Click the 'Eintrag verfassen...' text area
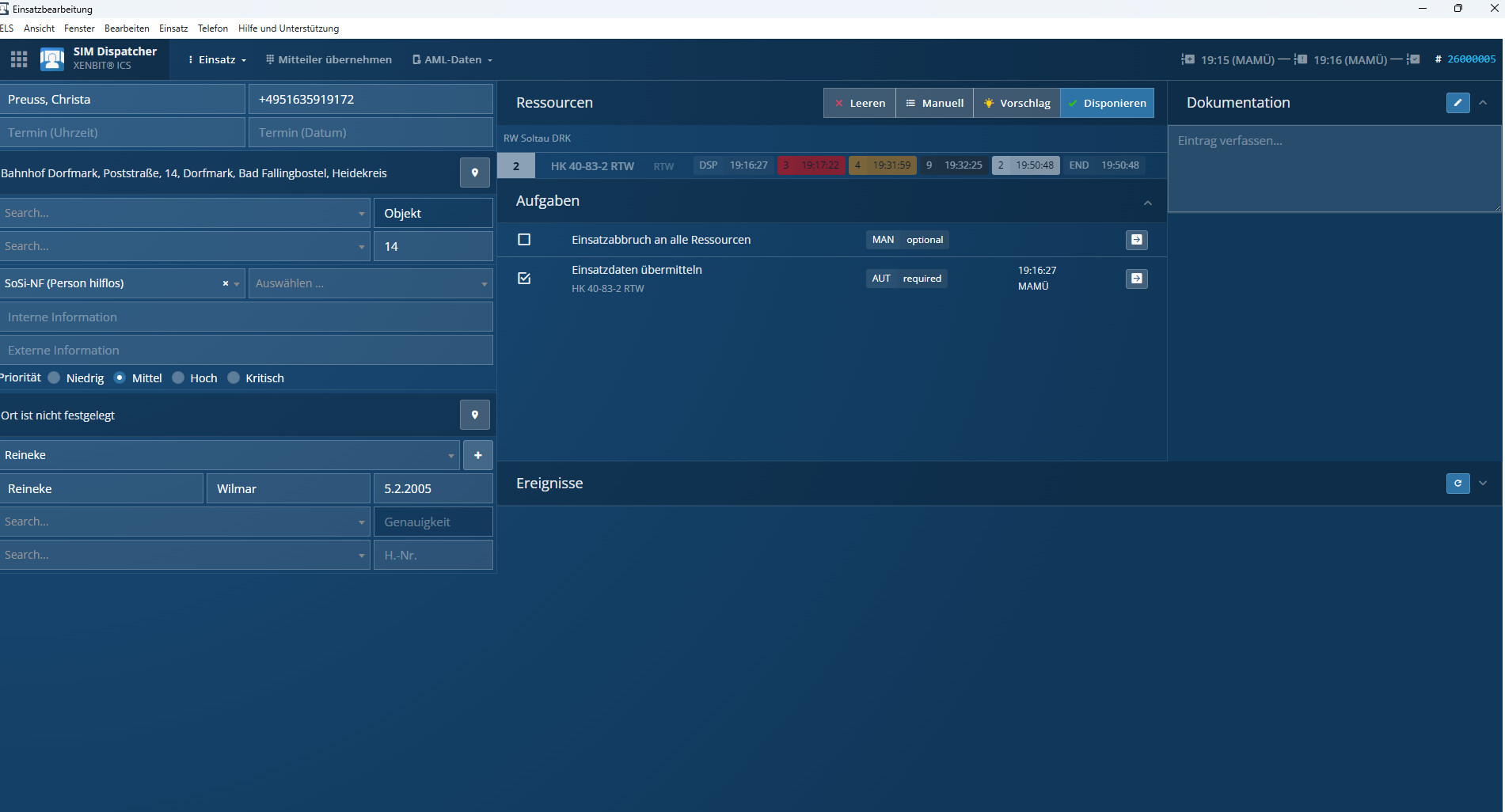 (1334, 168)
